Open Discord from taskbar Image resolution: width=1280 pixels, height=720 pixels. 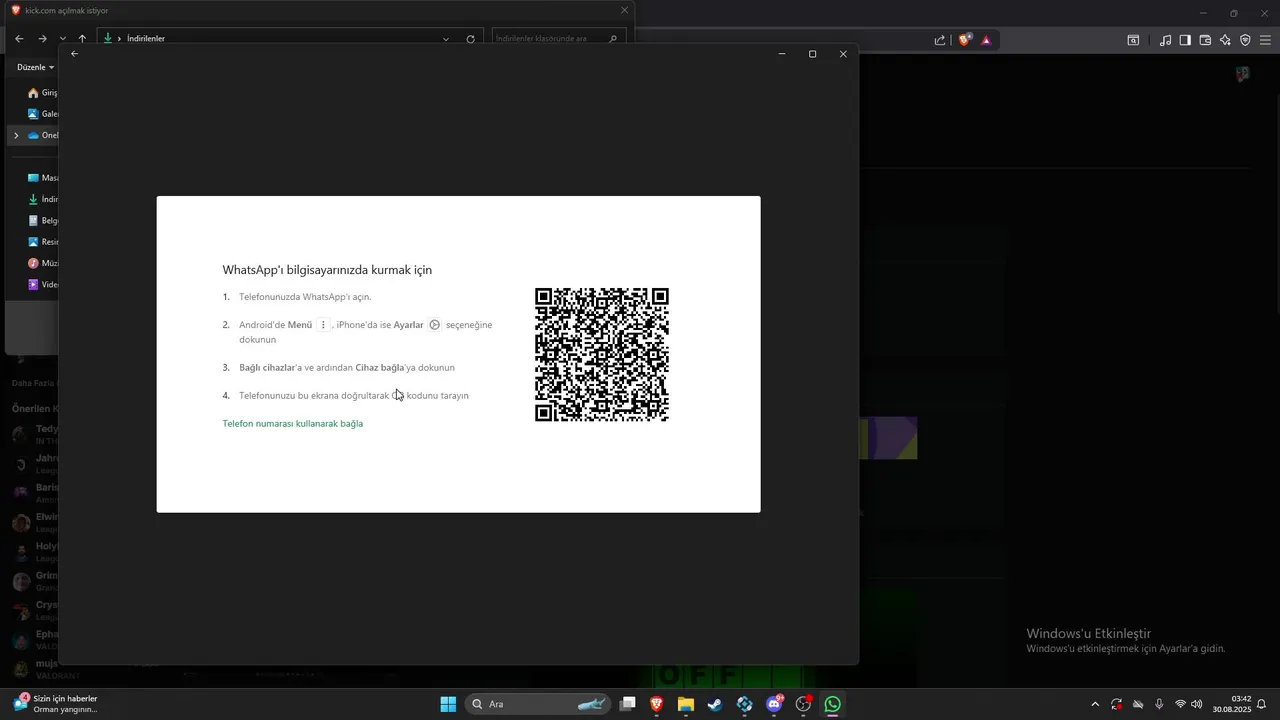coord(774,704)
